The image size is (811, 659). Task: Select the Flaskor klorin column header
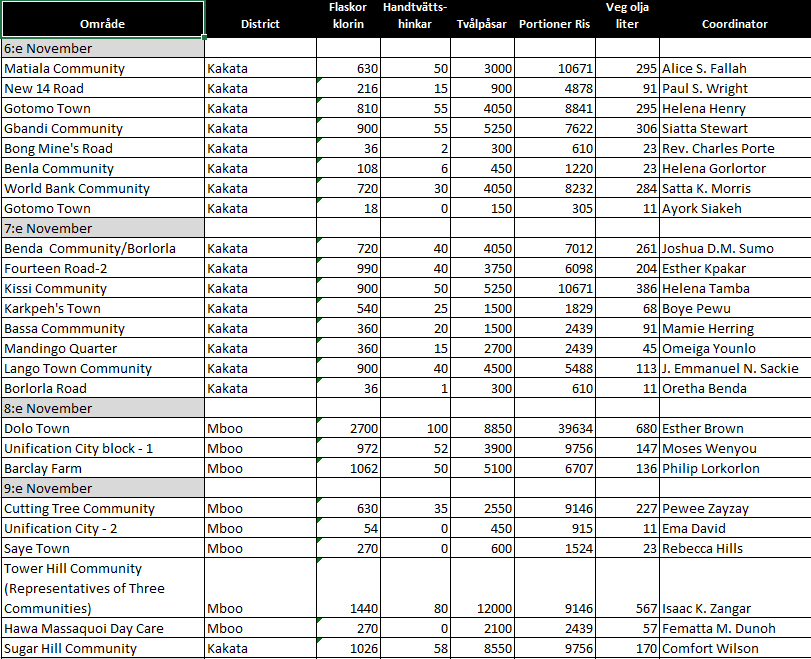[347, 15]
